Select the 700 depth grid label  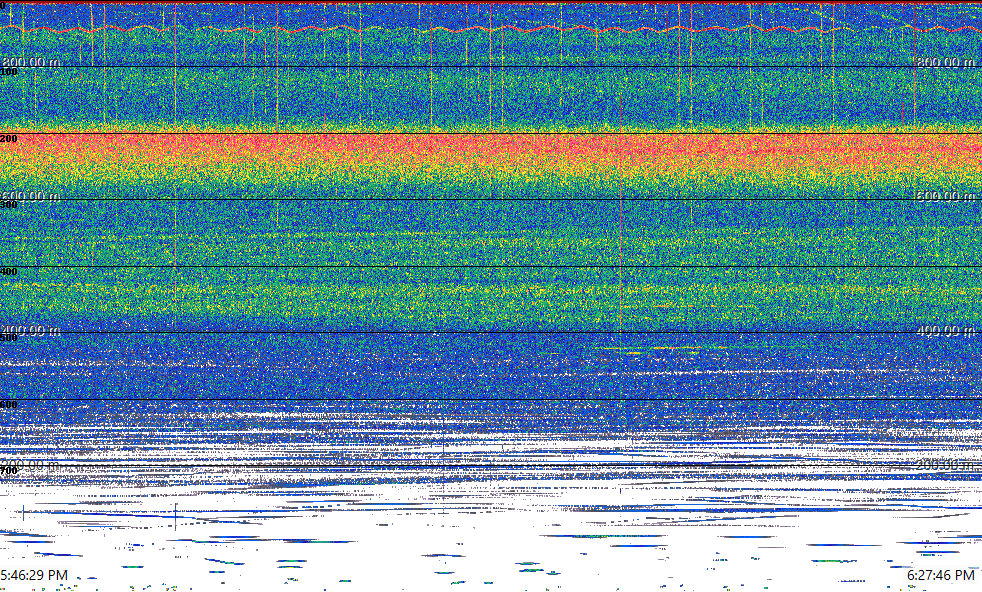point(9,470)
